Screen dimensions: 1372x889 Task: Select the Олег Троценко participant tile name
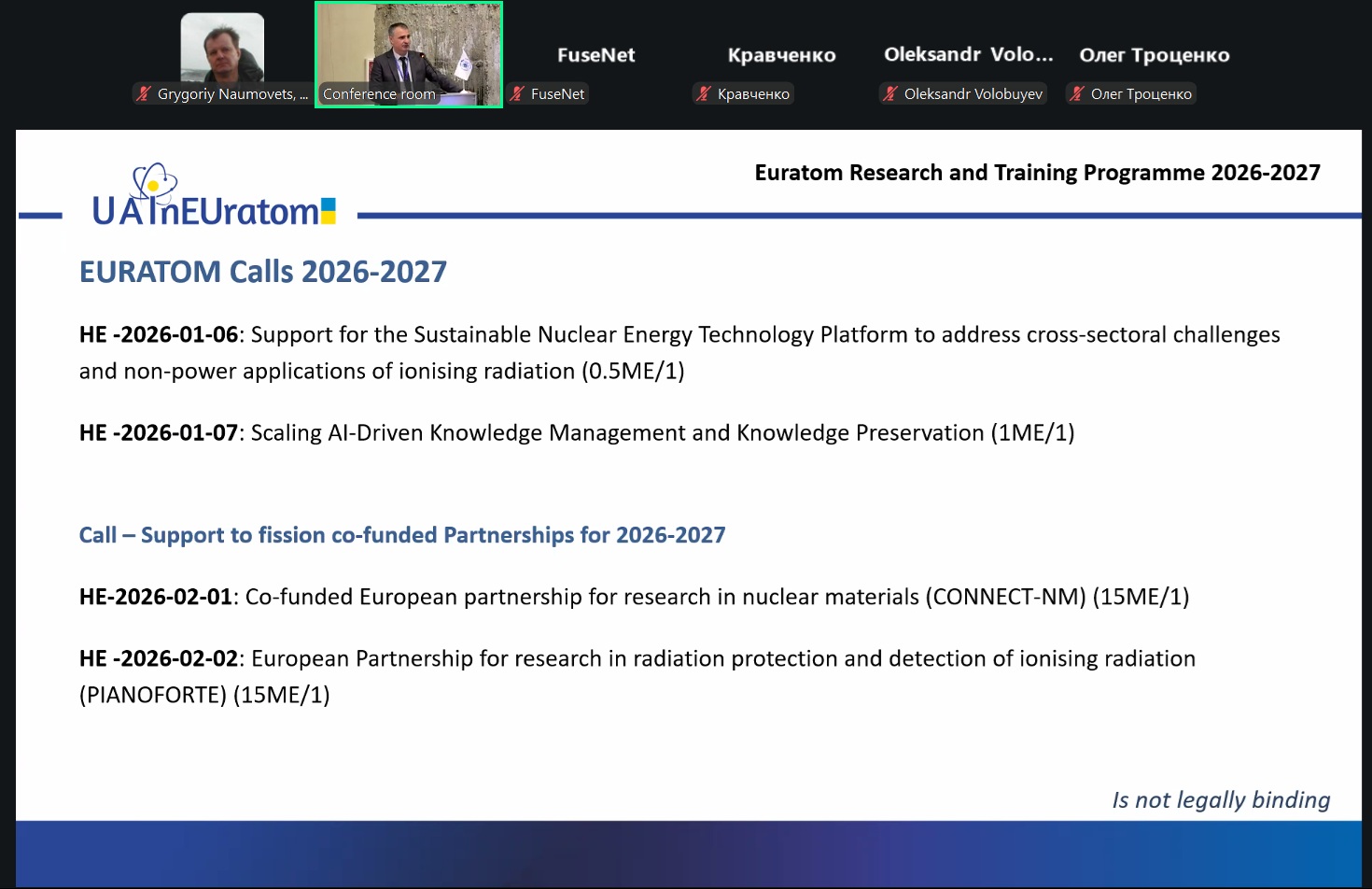(x=1154, y=55)
